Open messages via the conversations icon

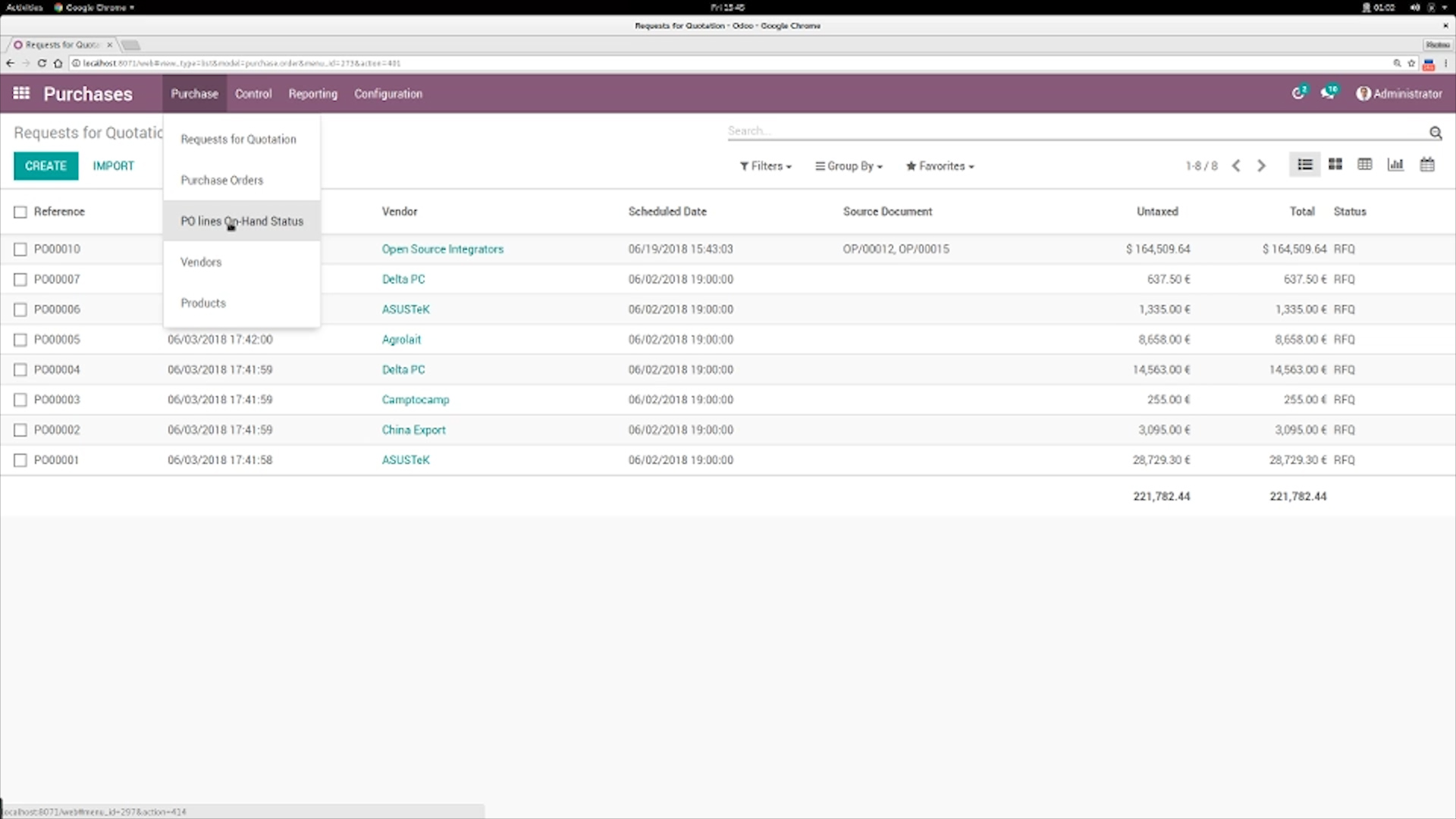(x=1328, y=92)
